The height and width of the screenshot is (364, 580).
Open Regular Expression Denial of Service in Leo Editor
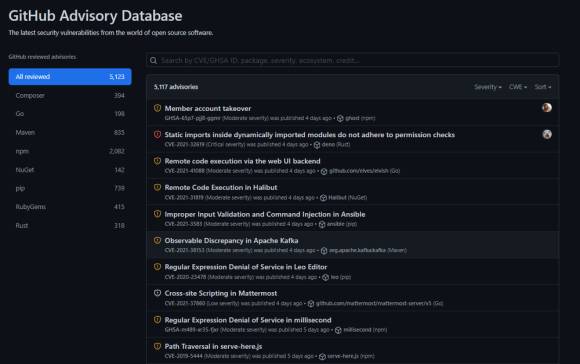coord(246,267)
